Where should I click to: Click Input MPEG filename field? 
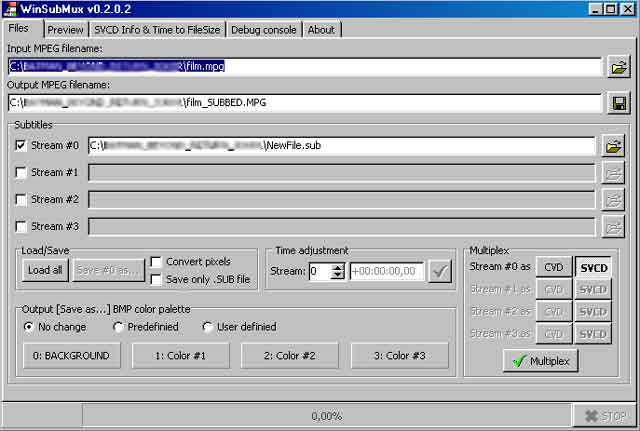[x=305, y=67]
